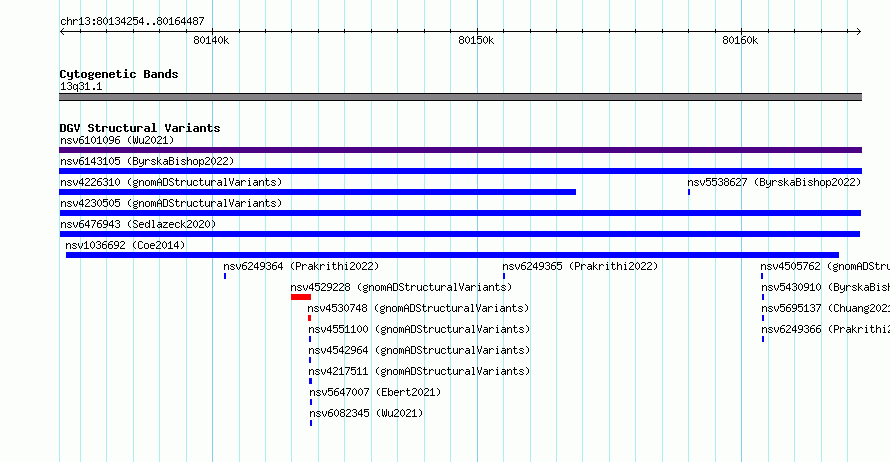The width and height of the screenshot is (890, 462).
Task: Open the nsv6249364 (Prakrithi2022) label
Action: pyautogui.click(x=301, y=266)
